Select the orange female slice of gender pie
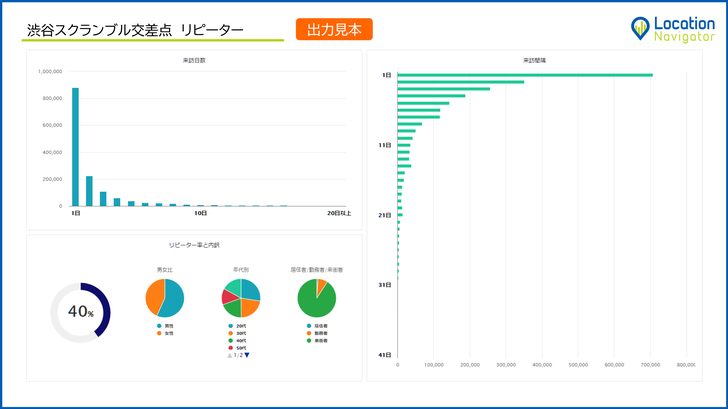728x409 pixels. click(154, 297)
